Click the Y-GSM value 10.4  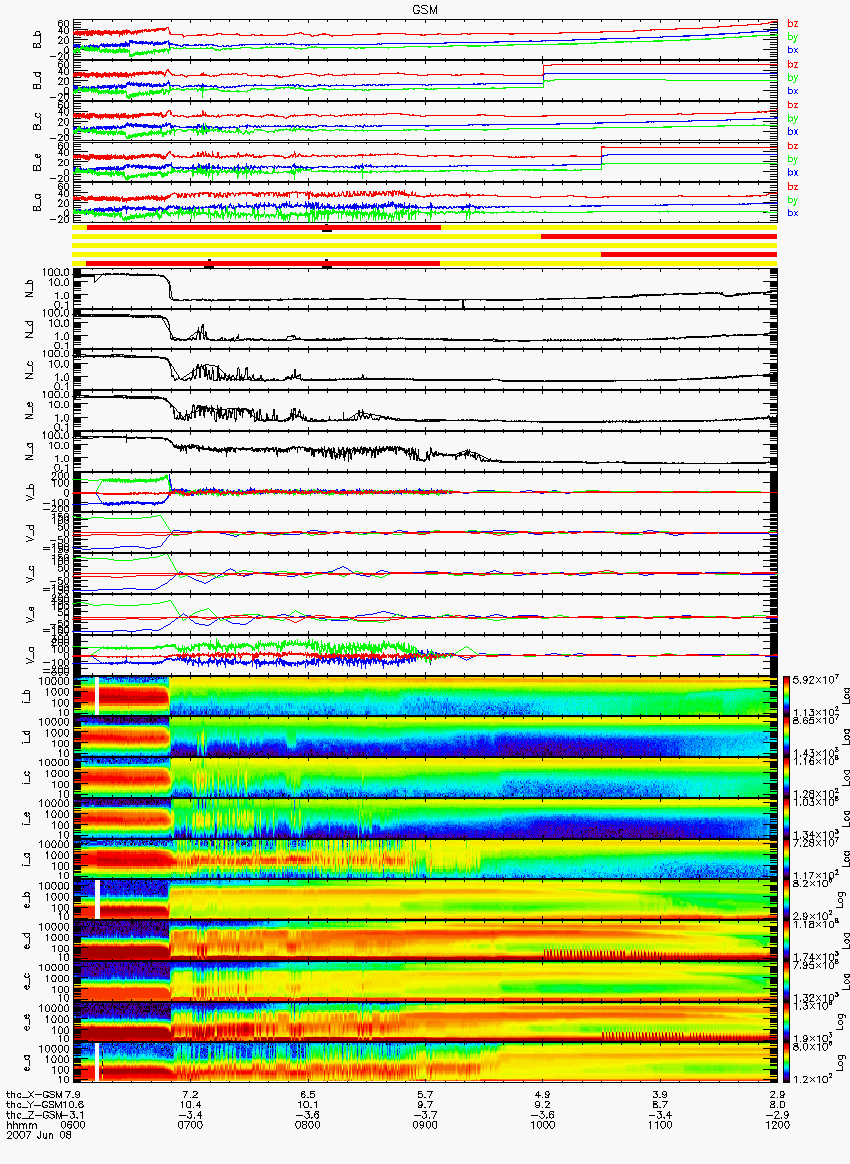[x=191, y=1105]
